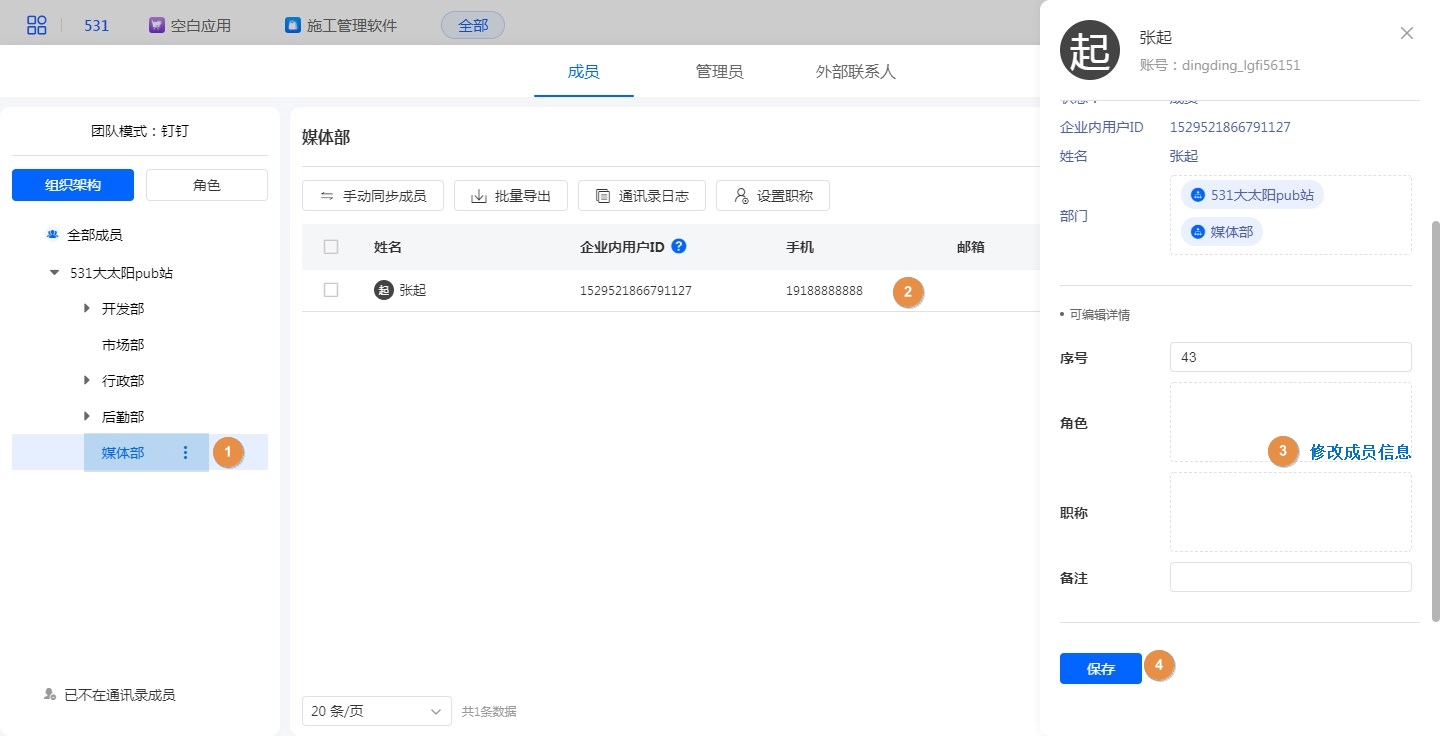This screenshot has height=736, width=1440.
Task: Click the 张起 avatar in the table row
Action: [383, 290]
